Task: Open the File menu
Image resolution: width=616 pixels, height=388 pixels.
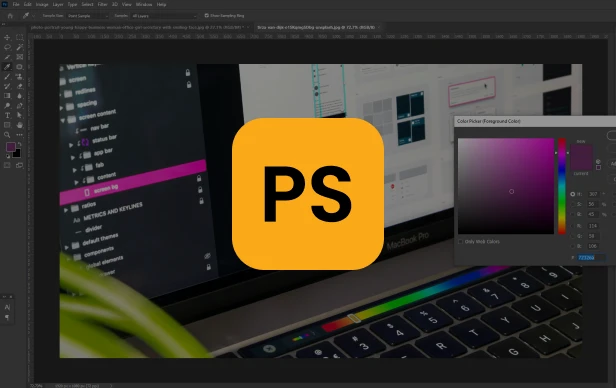Action: [16, 4]
